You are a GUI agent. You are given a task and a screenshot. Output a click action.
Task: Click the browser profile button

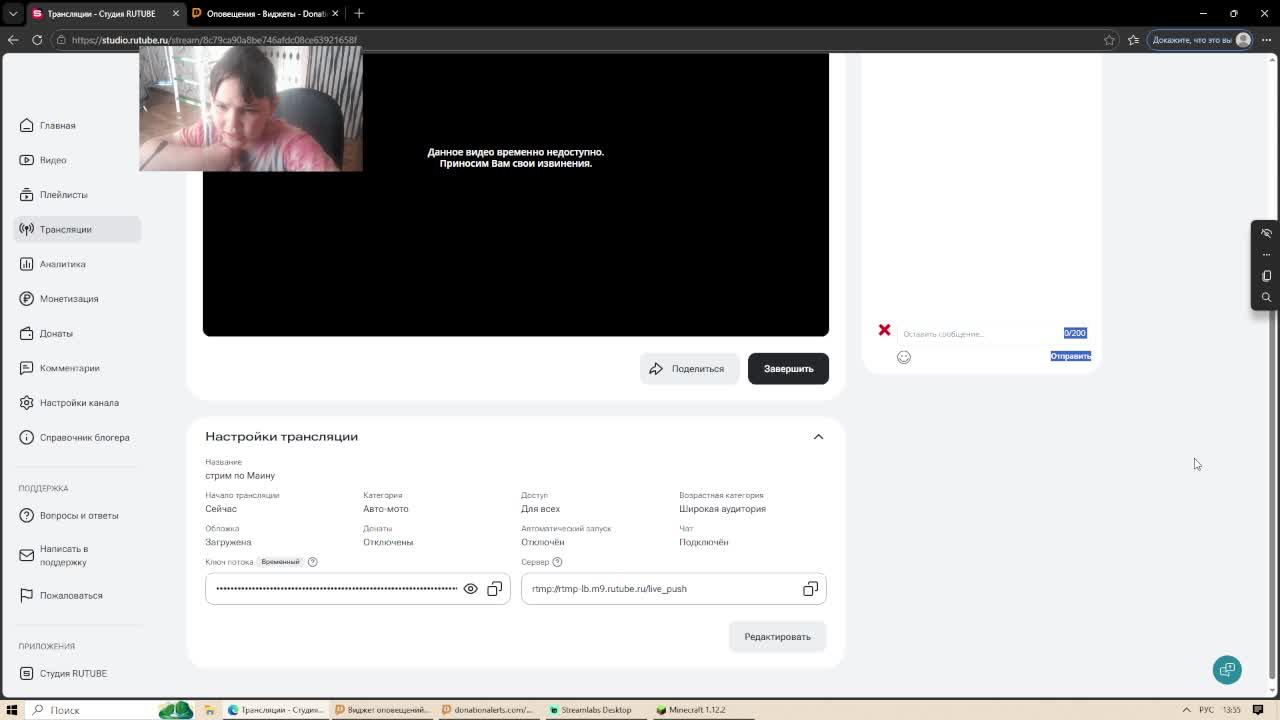coord(1201,40)
